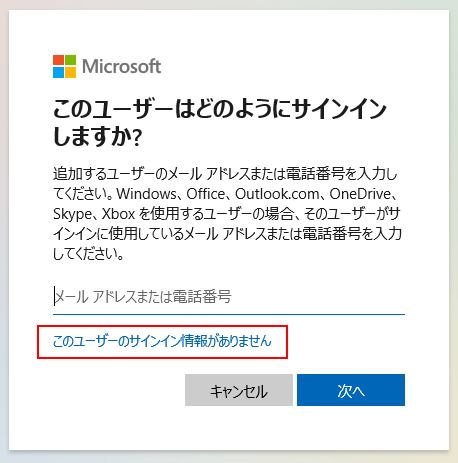Click the green square of Microsoft logo
The width and height of the screenshot is (458, 463).
pos(70,60)
